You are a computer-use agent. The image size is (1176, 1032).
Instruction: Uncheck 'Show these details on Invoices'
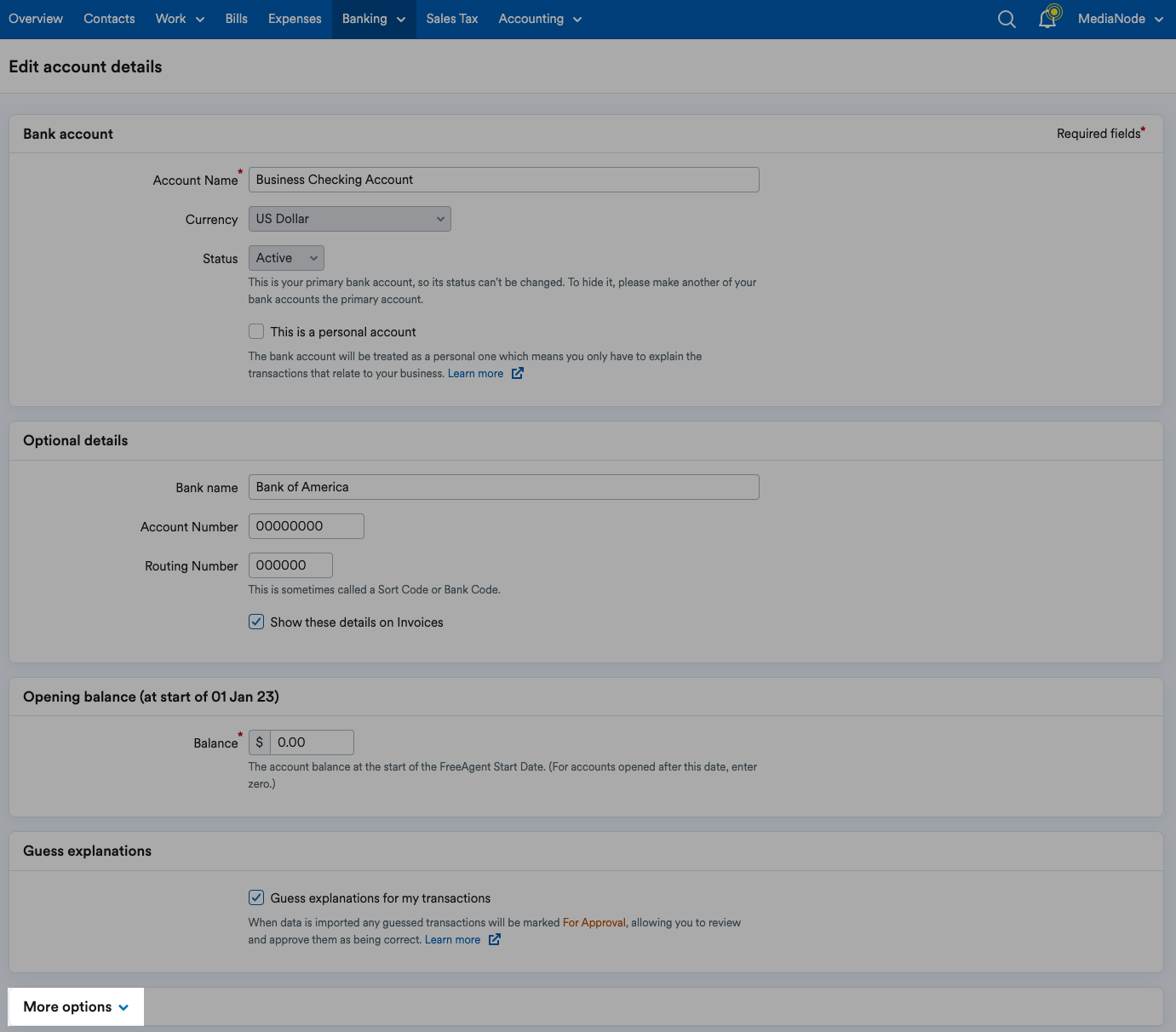(256, 622)
